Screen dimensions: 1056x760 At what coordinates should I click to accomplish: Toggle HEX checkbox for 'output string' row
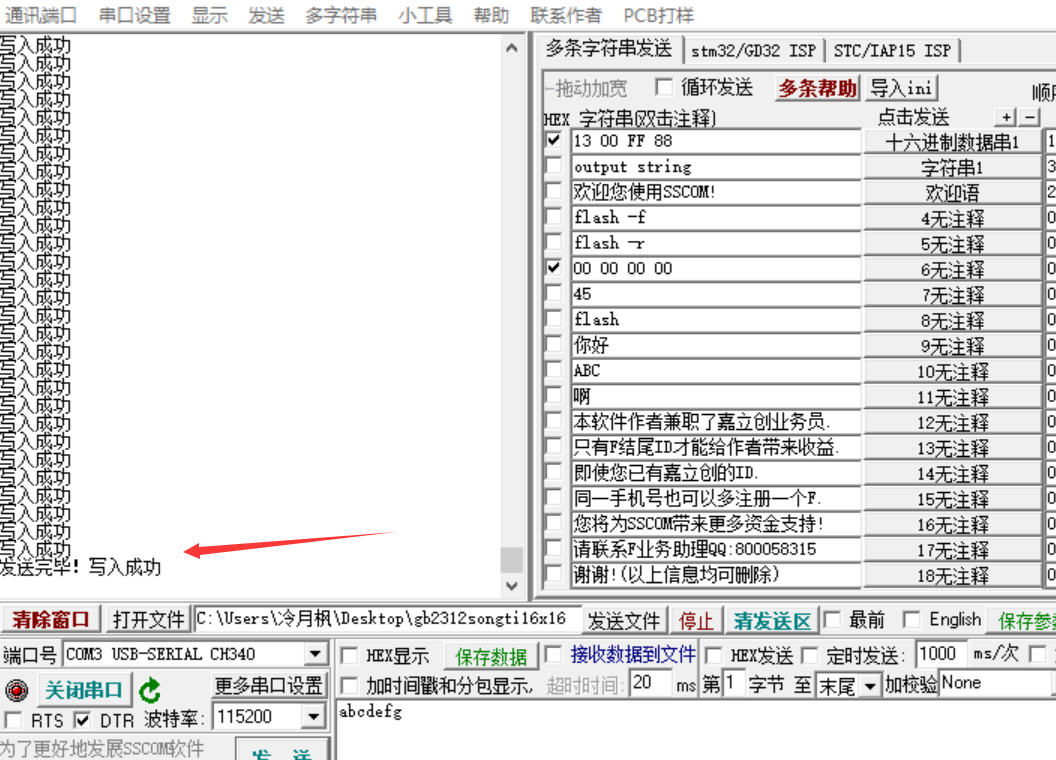(553, 166)
